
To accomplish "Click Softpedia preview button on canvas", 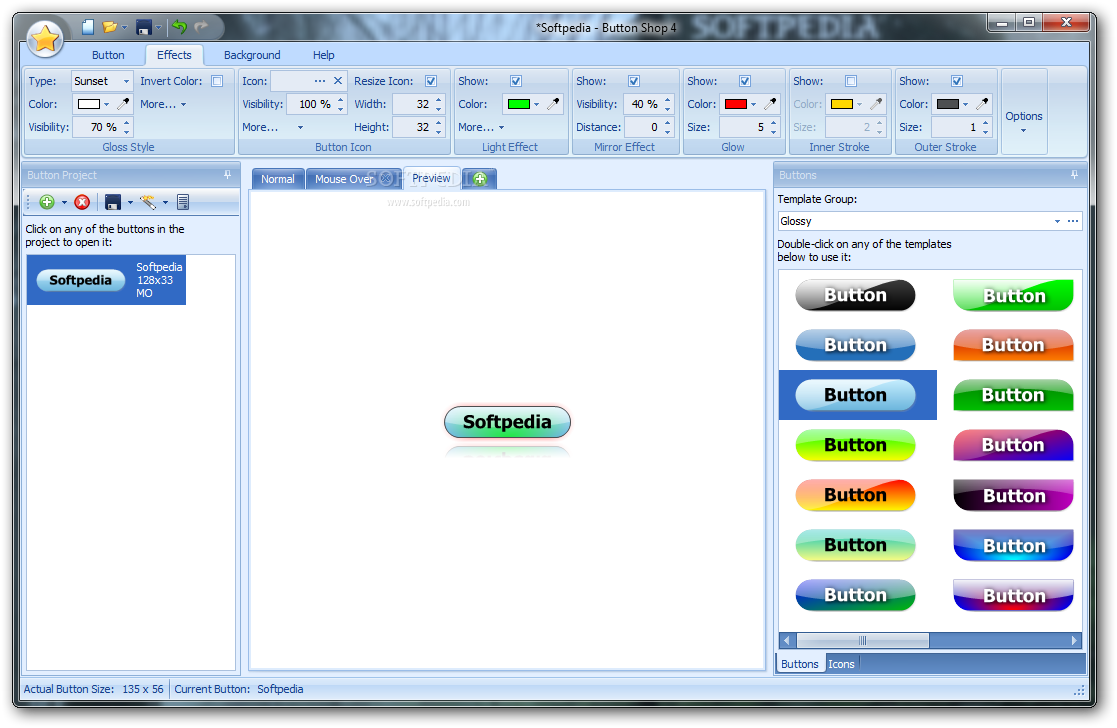I will tap(507, 422).
